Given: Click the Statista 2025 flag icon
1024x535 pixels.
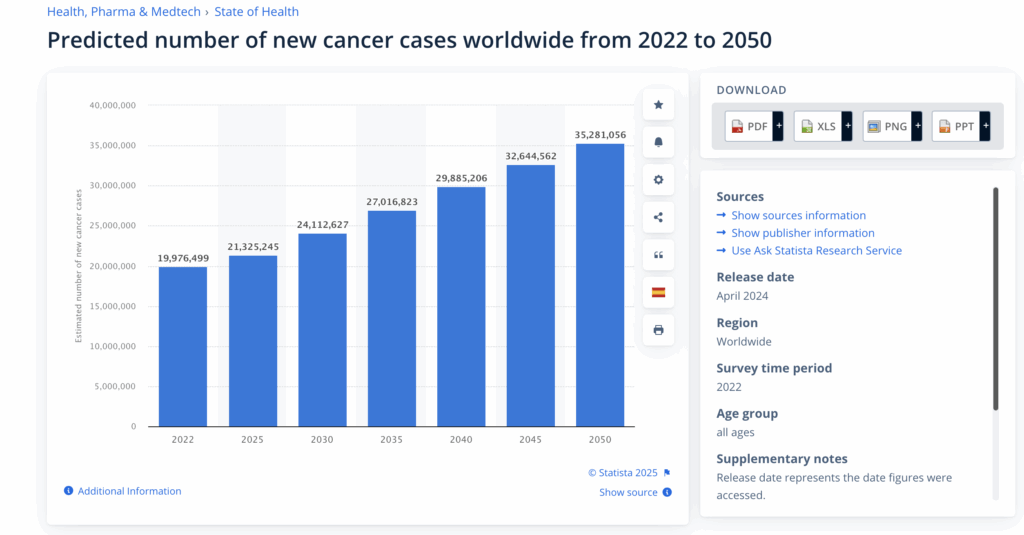Looking at the screenshot, I should point(667,473).
